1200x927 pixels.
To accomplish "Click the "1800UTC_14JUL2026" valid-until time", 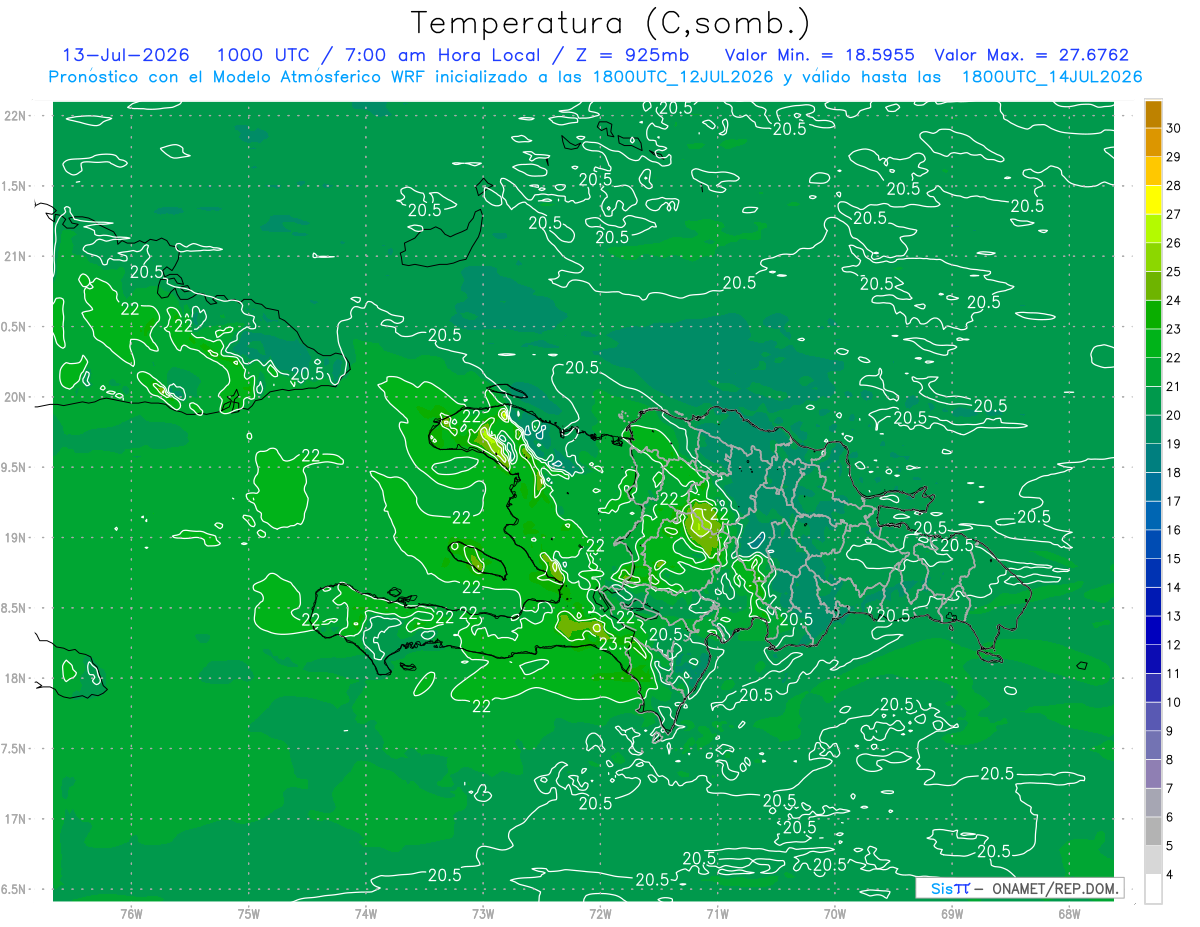I will pyautogui.click(x=1052, y=76).
